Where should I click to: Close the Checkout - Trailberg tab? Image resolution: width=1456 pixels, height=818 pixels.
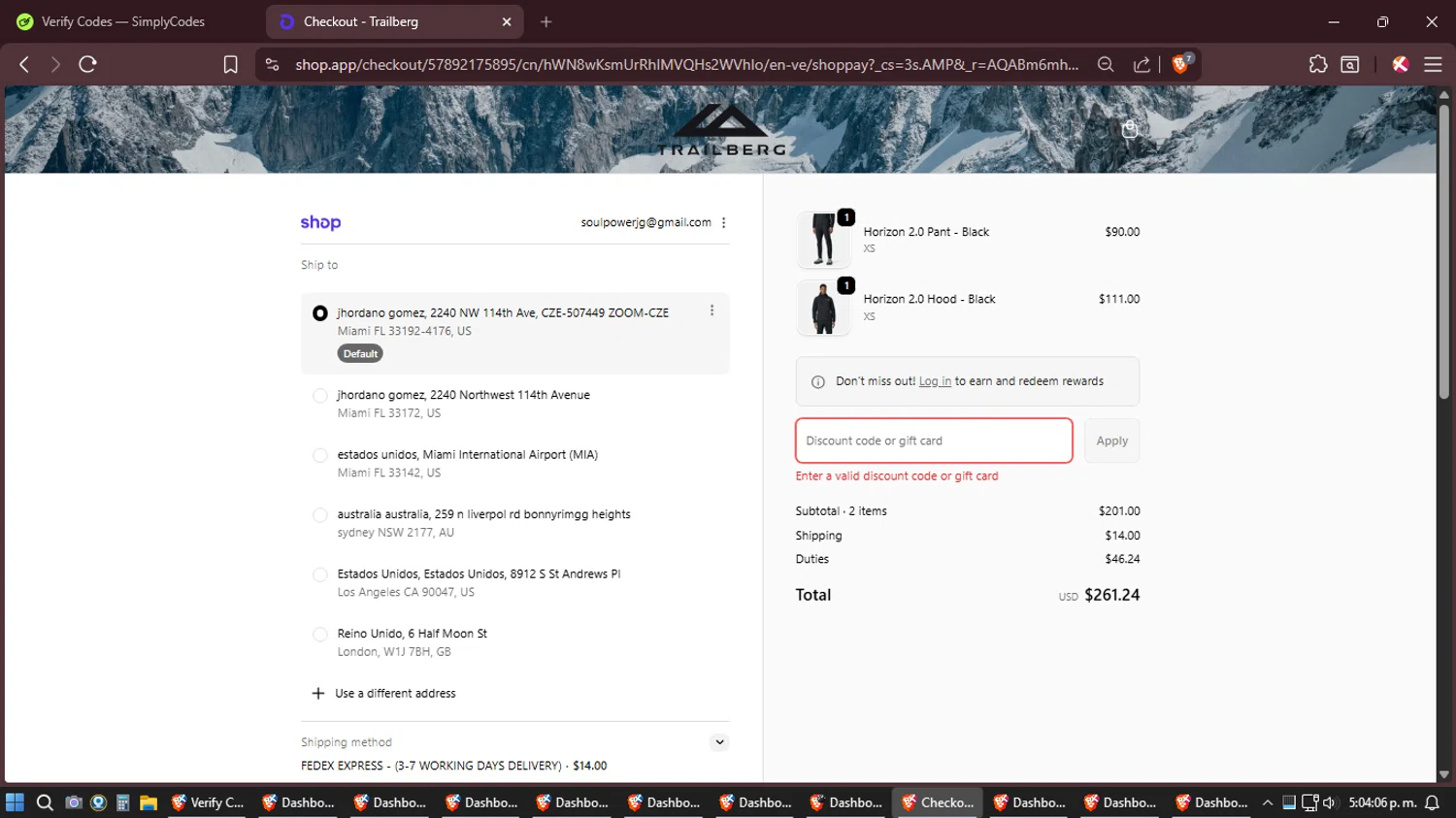tap(507, 21)
